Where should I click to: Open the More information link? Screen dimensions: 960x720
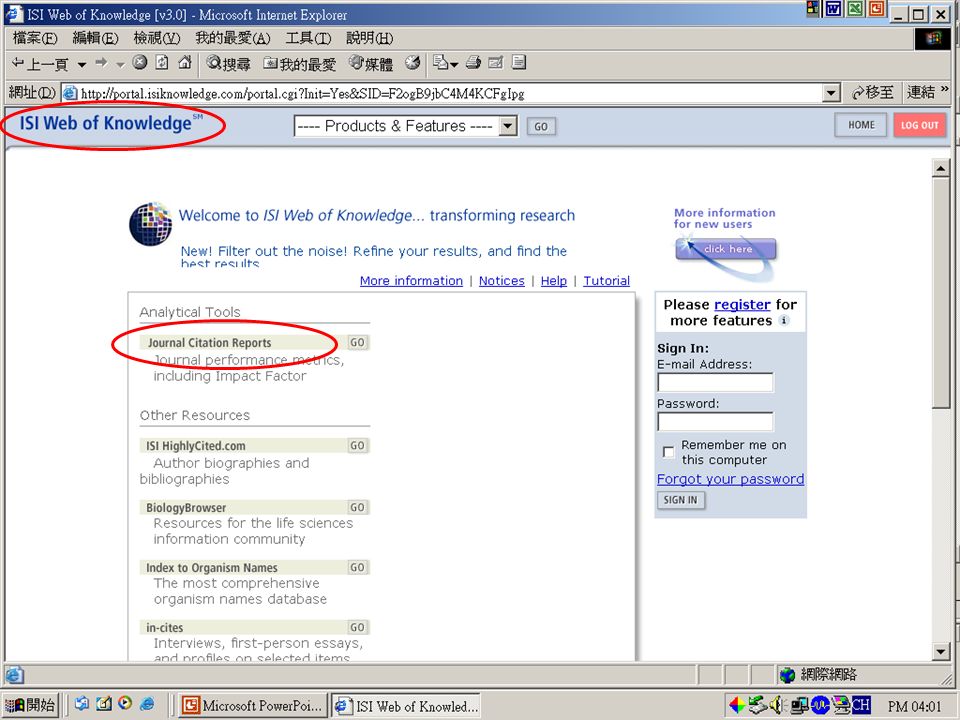click(411, 280)
